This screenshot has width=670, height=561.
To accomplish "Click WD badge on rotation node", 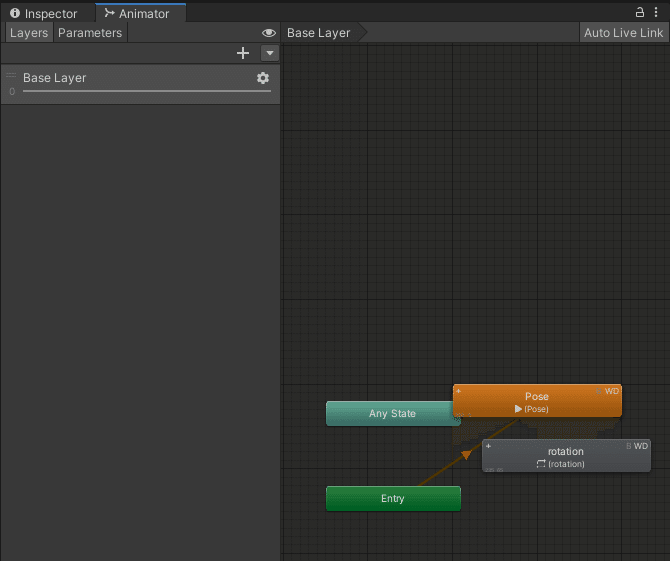I will point(641,446).
